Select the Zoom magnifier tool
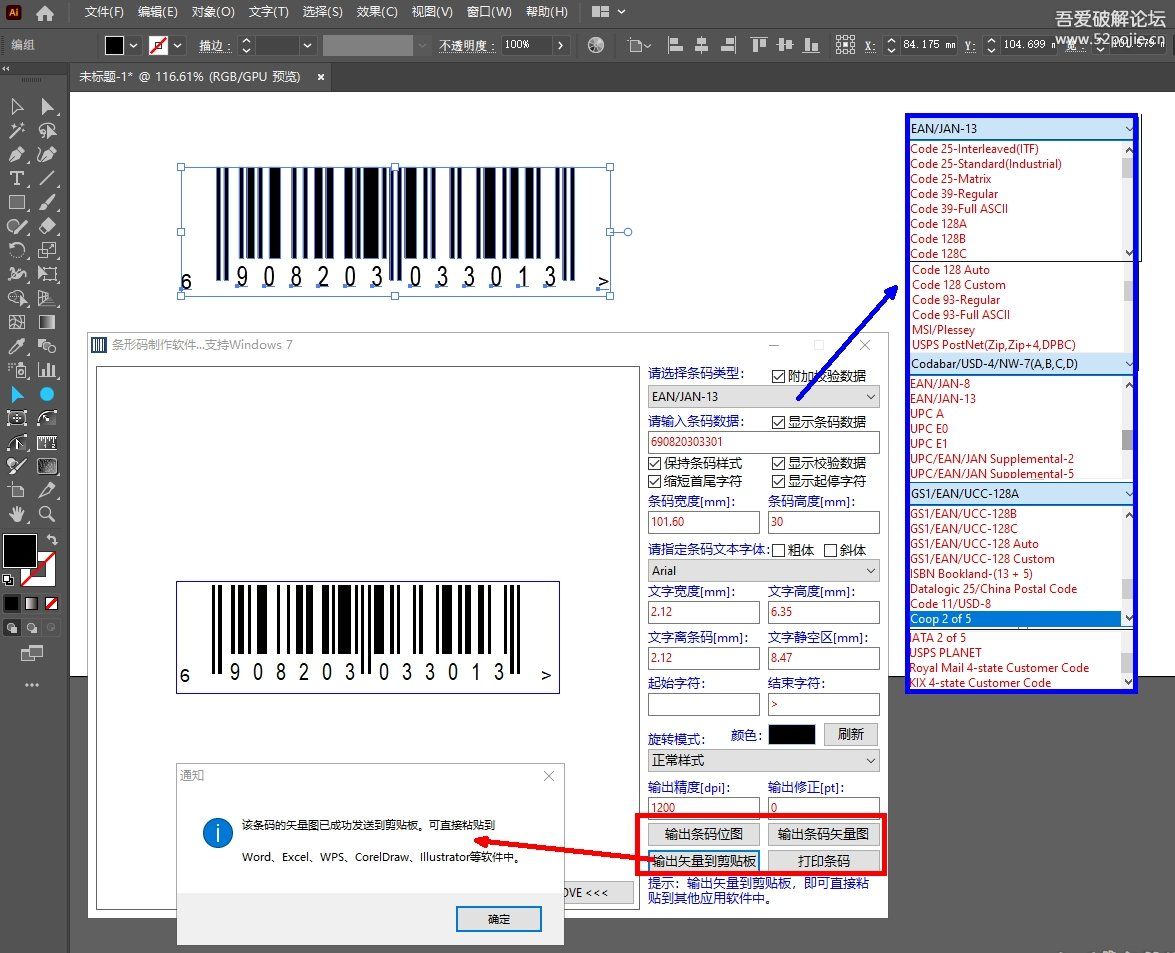 click(x=47, y=514)
